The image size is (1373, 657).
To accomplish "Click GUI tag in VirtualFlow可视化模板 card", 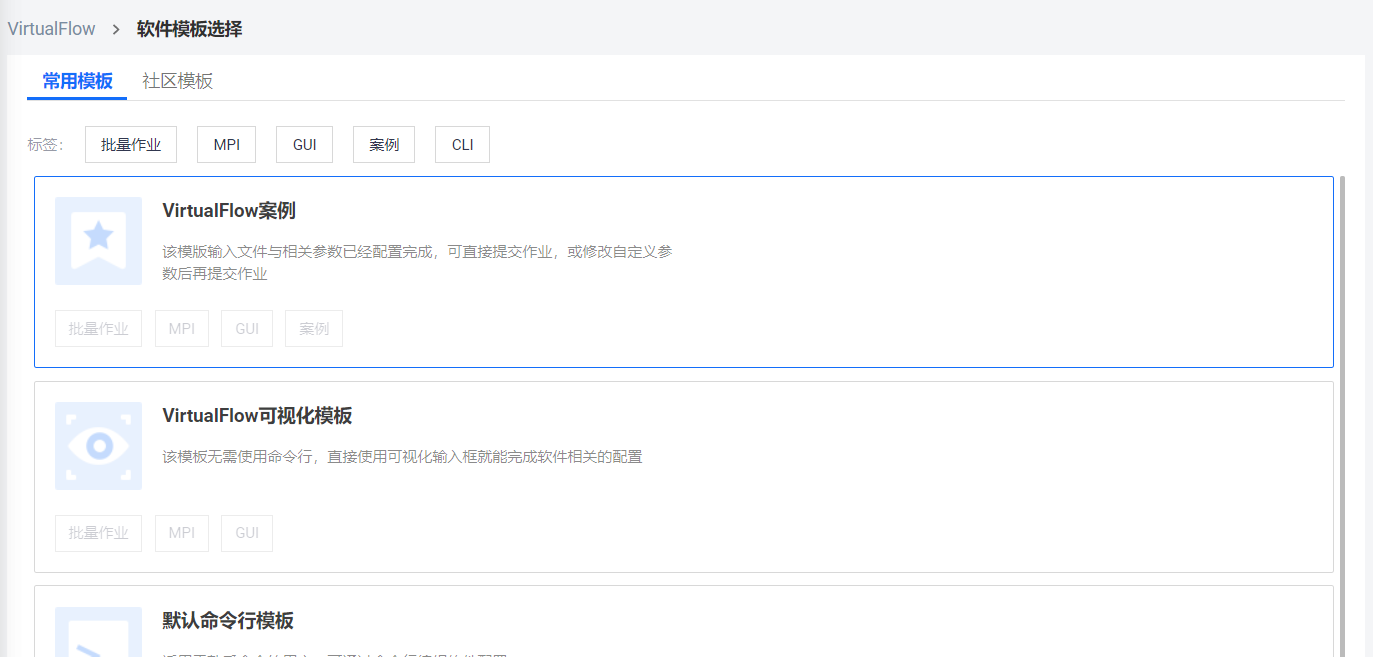I will (x=247, y=533).
